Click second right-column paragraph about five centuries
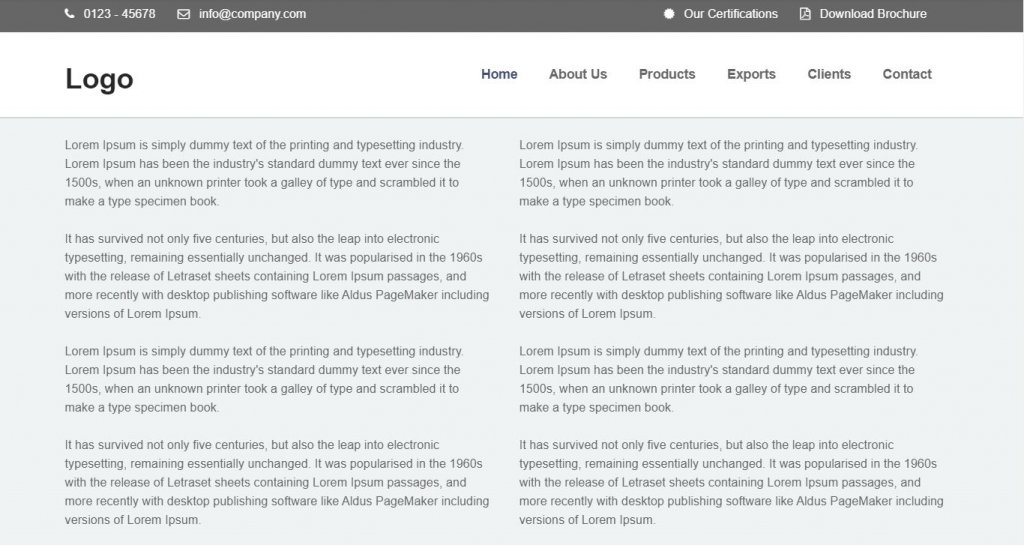 [731, 276]
